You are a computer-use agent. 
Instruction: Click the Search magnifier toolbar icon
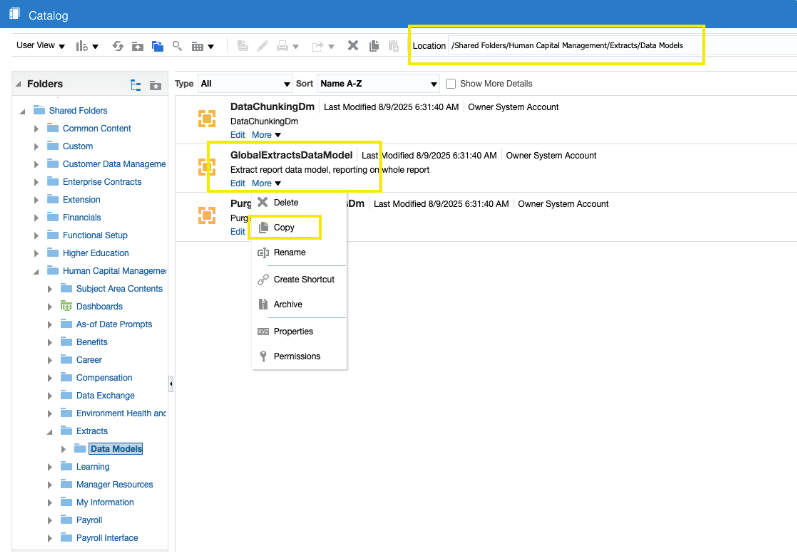pyautogui.click(x=177, y=46)
